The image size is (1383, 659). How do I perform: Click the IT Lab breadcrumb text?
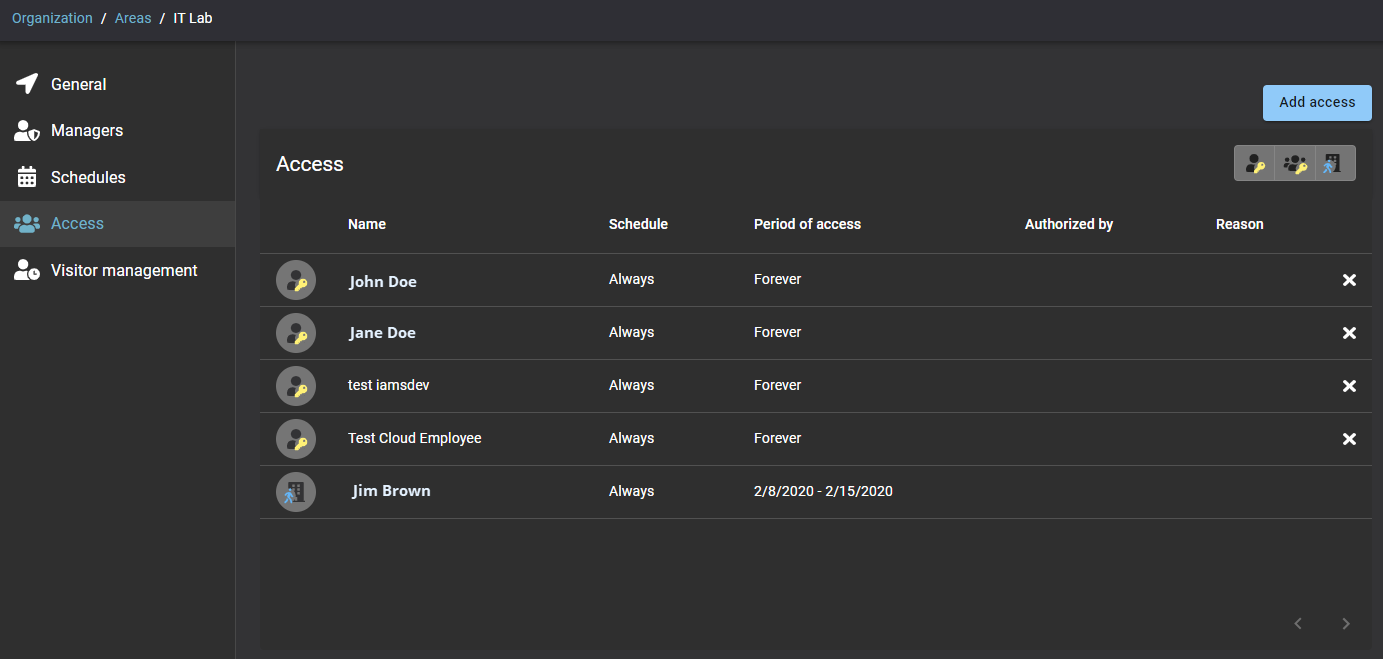tap(193, 18)
